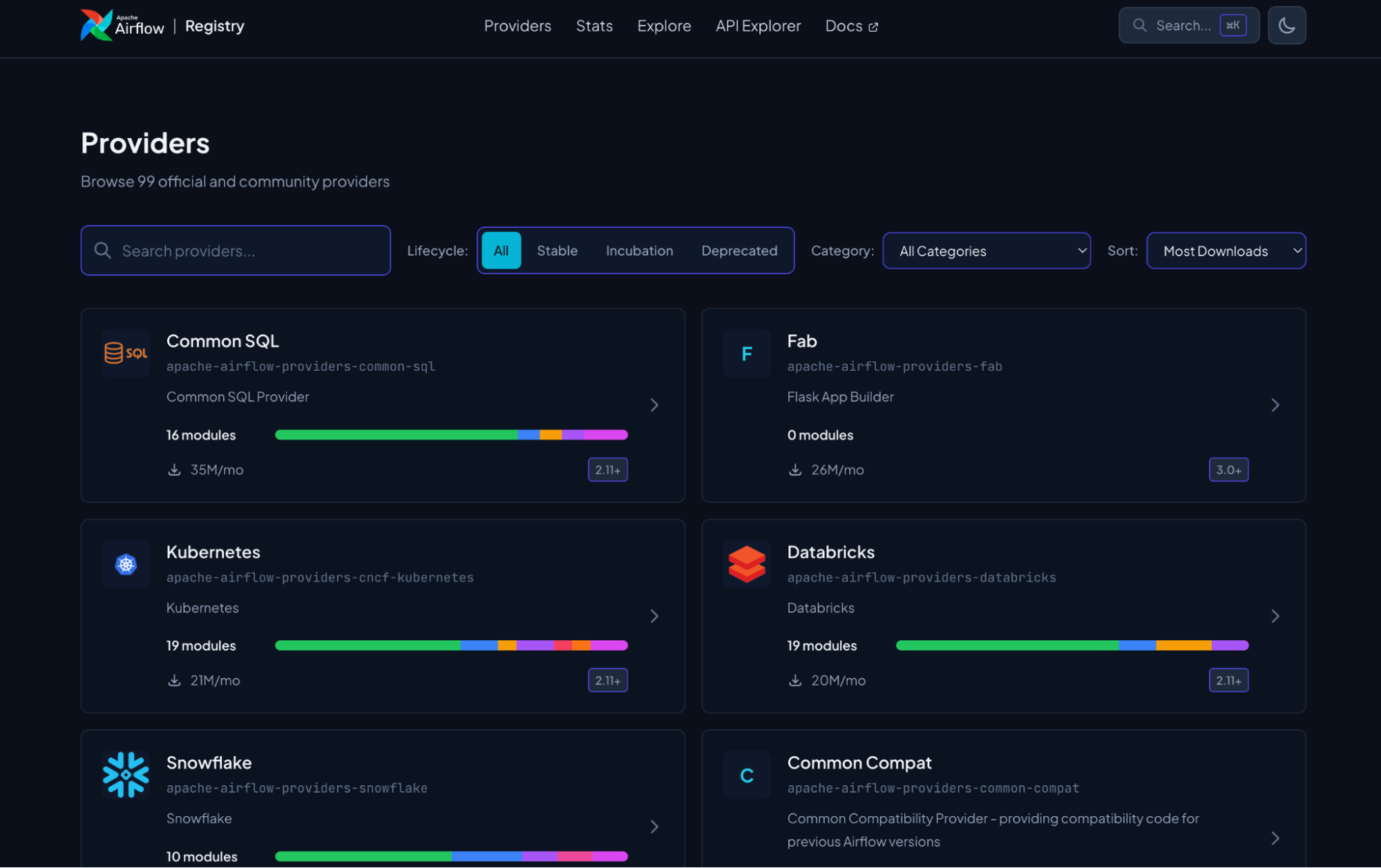Click the Snowflake logo icon

(126, 775)
